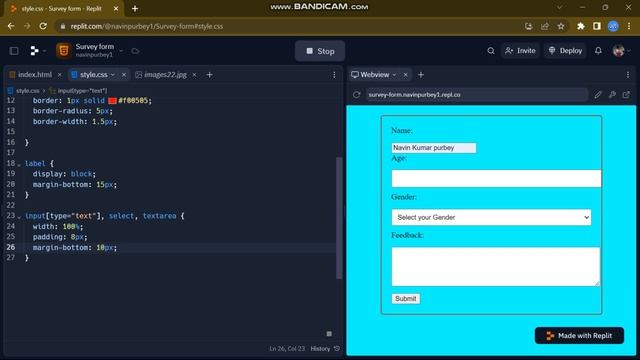
Task: Click the HTML5 Survey form project icon
Action: click(63, 51)
